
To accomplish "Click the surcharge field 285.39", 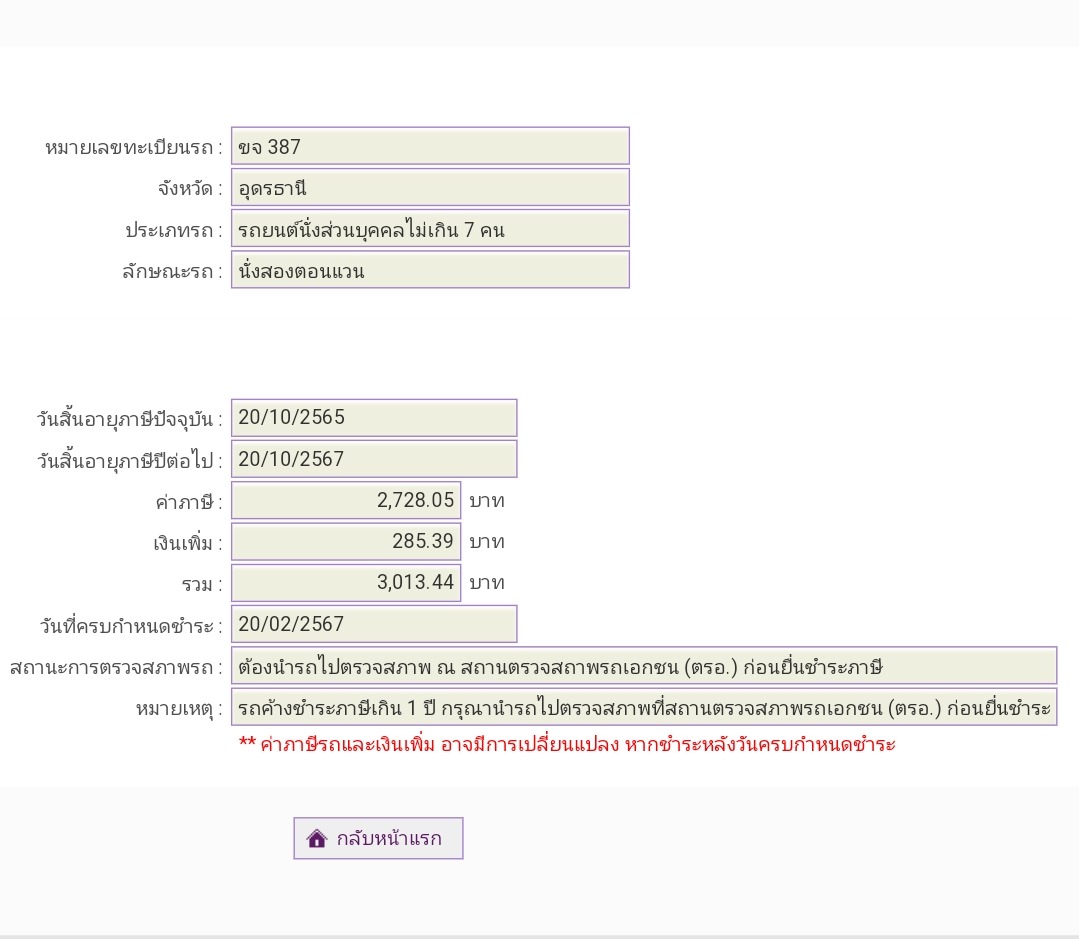I will pyautogui.click(x=345, y=541).
